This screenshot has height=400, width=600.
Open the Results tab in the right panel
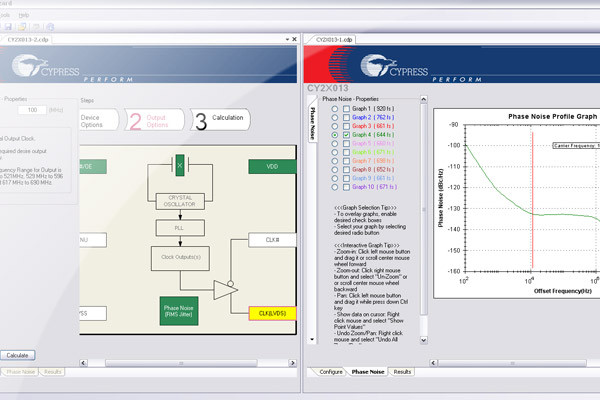pyautogui.click(x=402, y=372)
